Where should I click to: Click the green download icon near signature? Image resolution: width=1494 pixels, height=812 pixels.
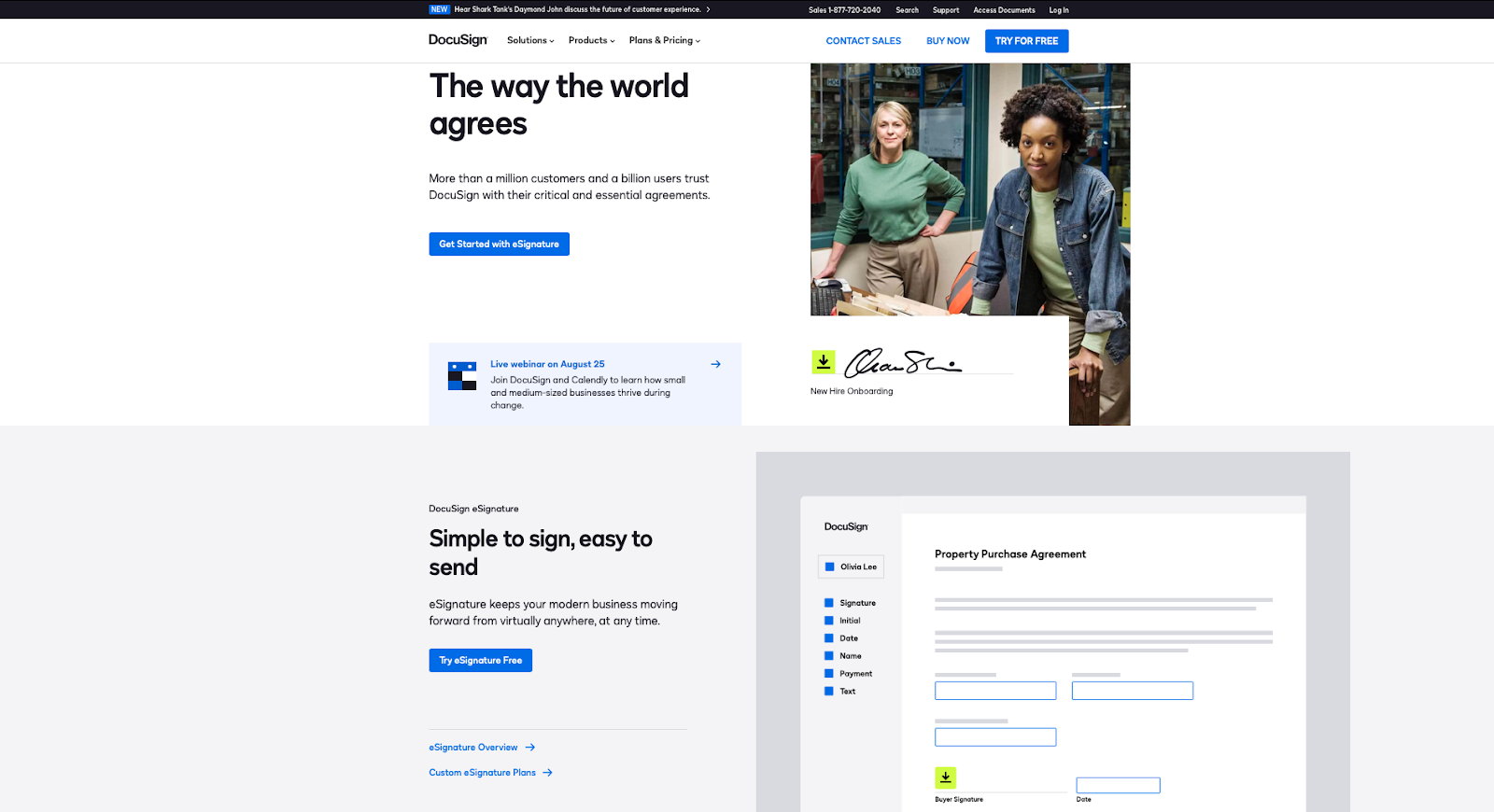[x=823, y=361]
